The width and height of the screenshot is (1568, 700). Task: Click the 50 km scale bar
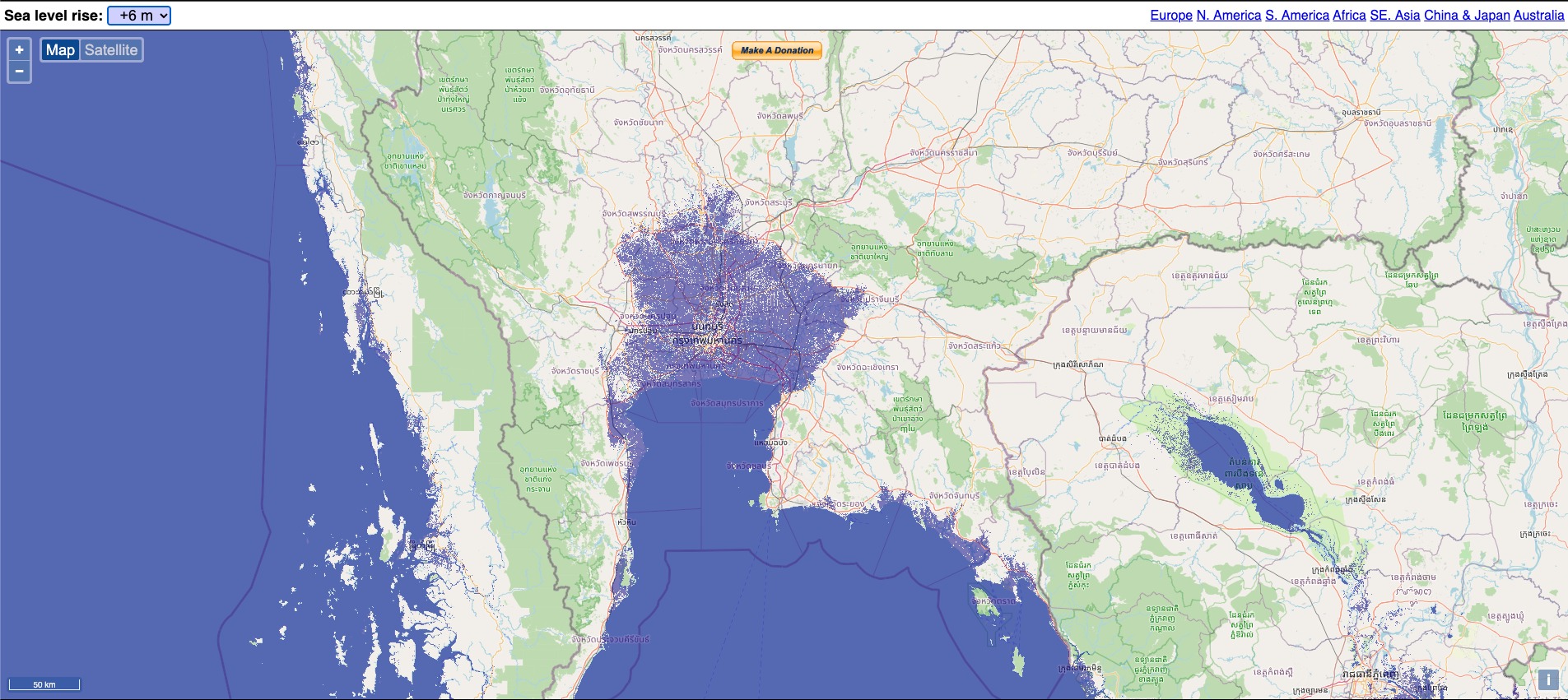tap(44, 684)
